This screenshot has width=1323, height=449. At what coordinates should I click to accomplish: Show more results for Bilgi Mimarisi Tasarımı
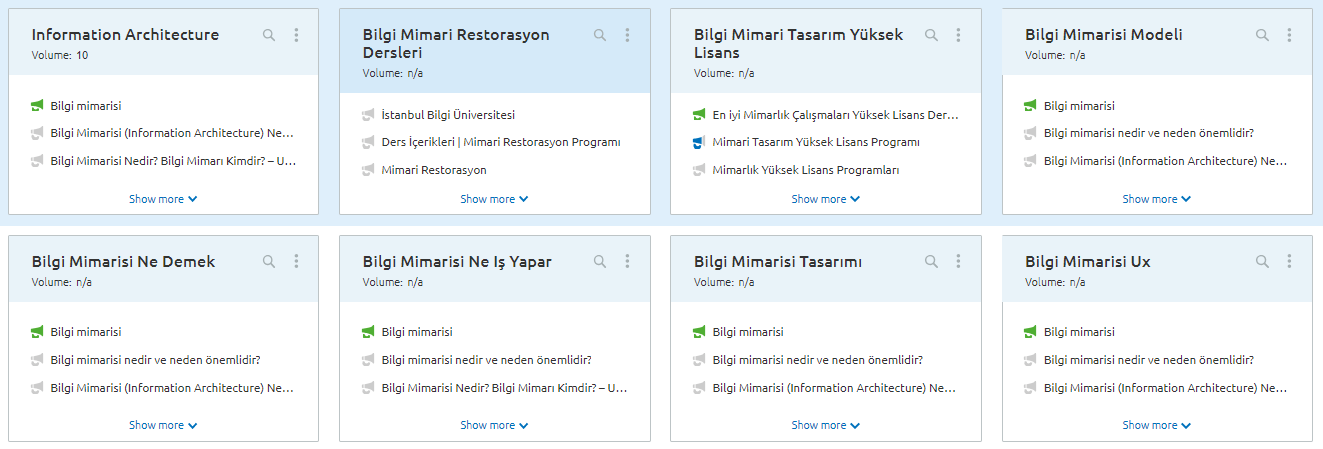[825, 425]
